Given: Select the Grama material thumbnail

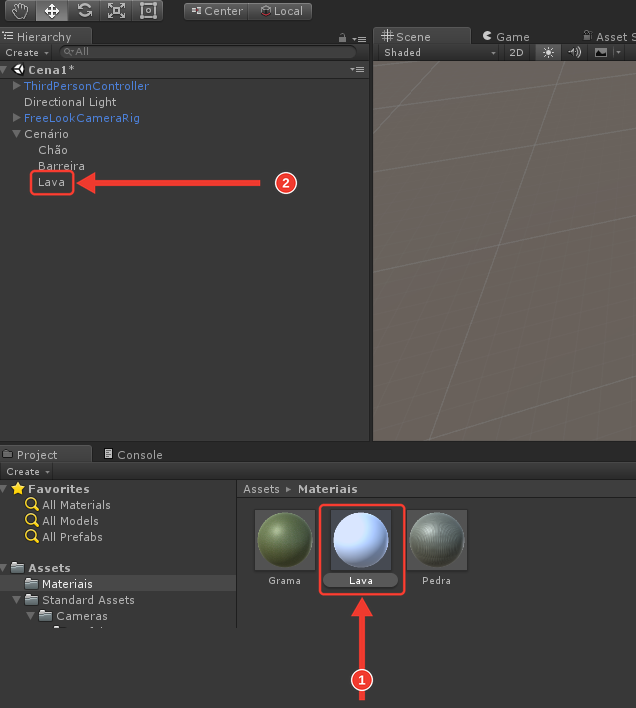Looking at the screenshot, I should click(285, 540).
